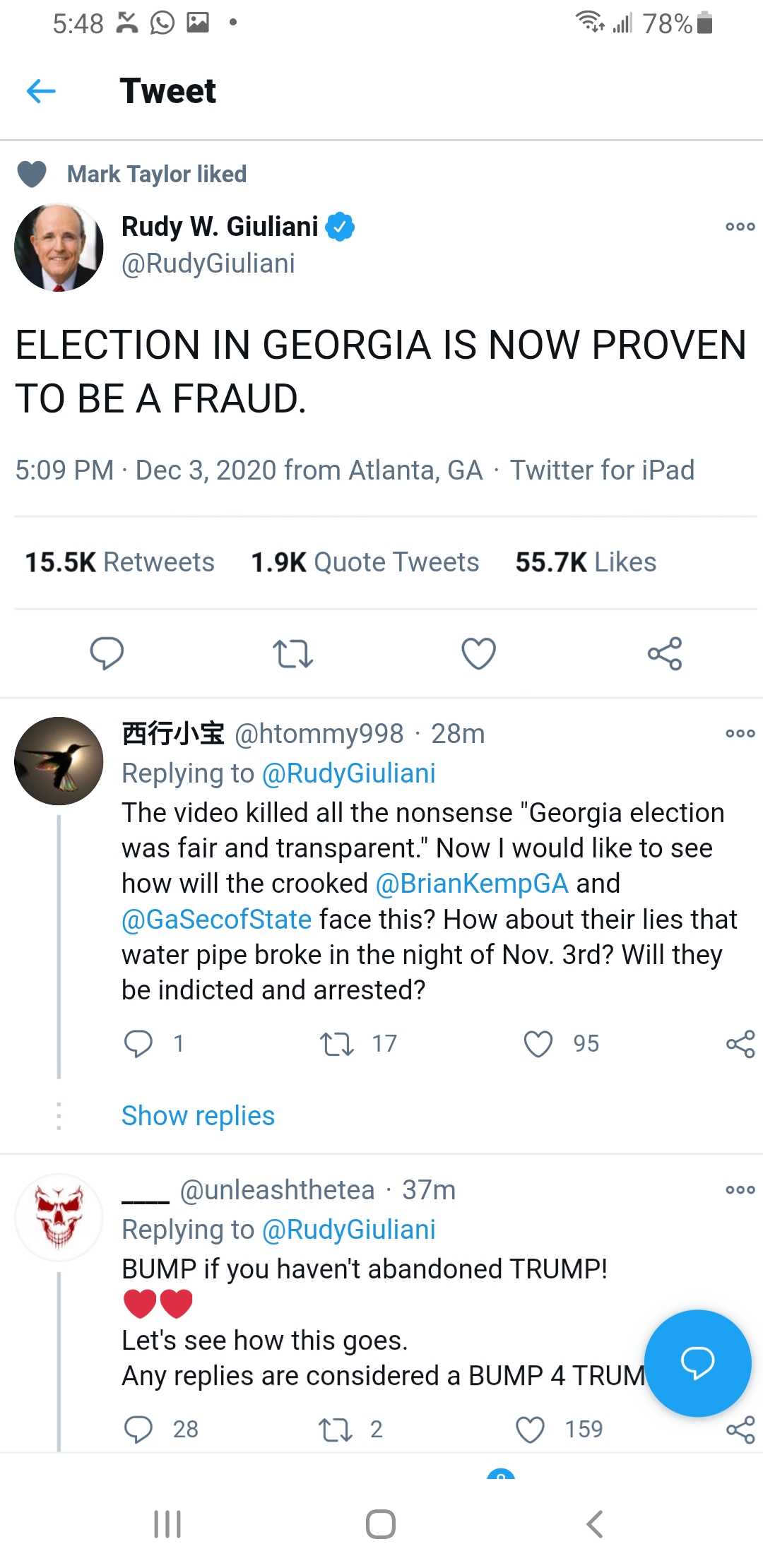The image size is (763, 1568).
Task: Open Rudy Giuliani's profile picture
Action: coord(59,247)
